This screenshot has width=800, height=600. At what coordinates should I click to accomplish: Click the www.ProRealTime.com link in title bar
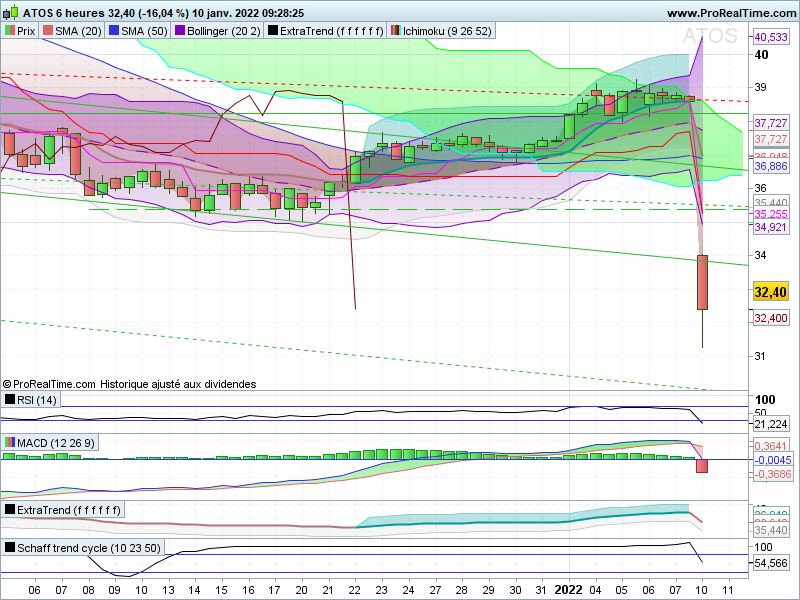pos(732,13)
